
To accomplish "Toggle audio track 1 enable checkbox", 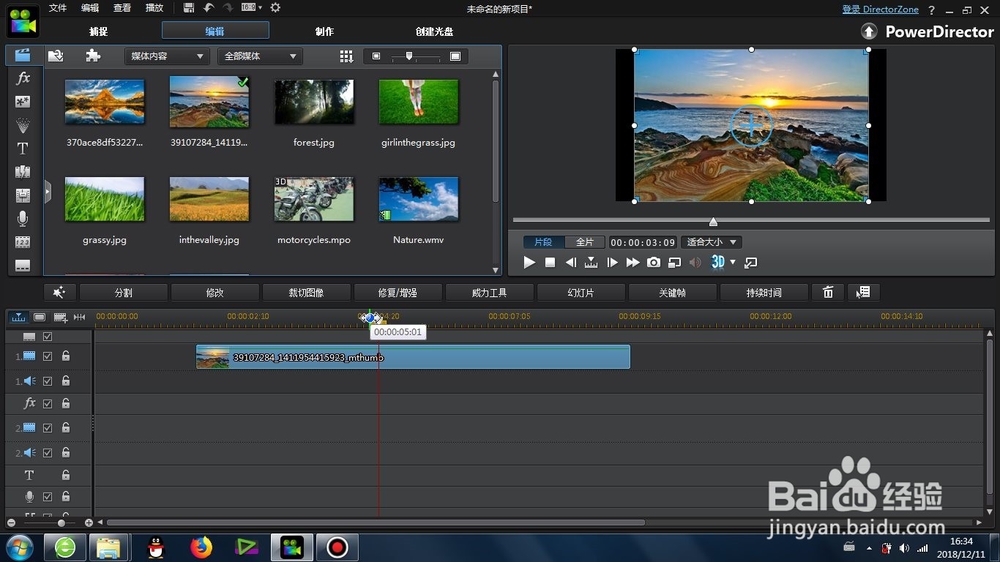I will click(x=47, y=381).
